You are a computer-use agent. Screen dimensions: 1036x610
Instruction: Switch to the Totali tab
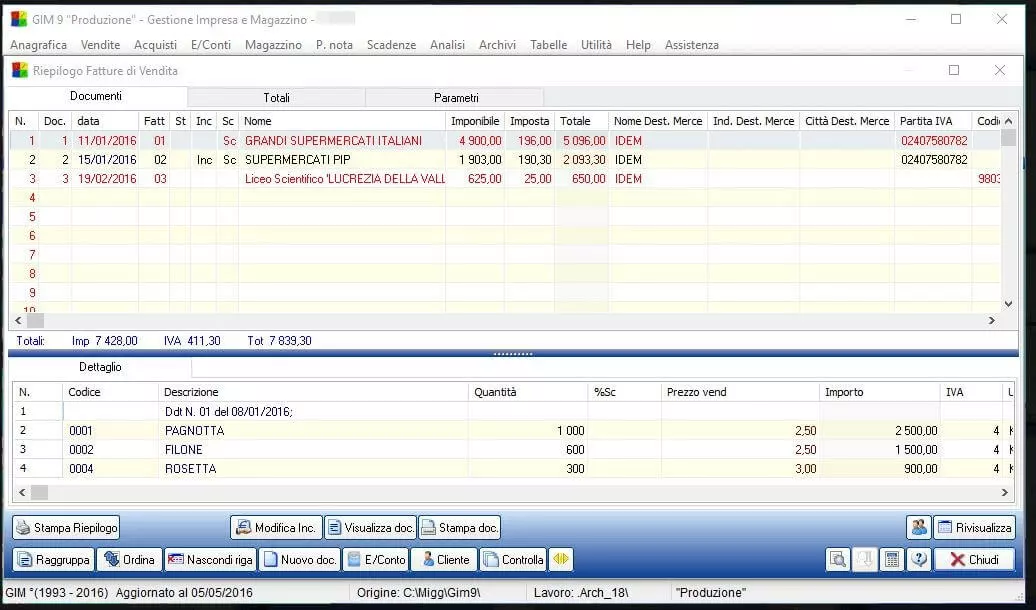click(276, 98)
